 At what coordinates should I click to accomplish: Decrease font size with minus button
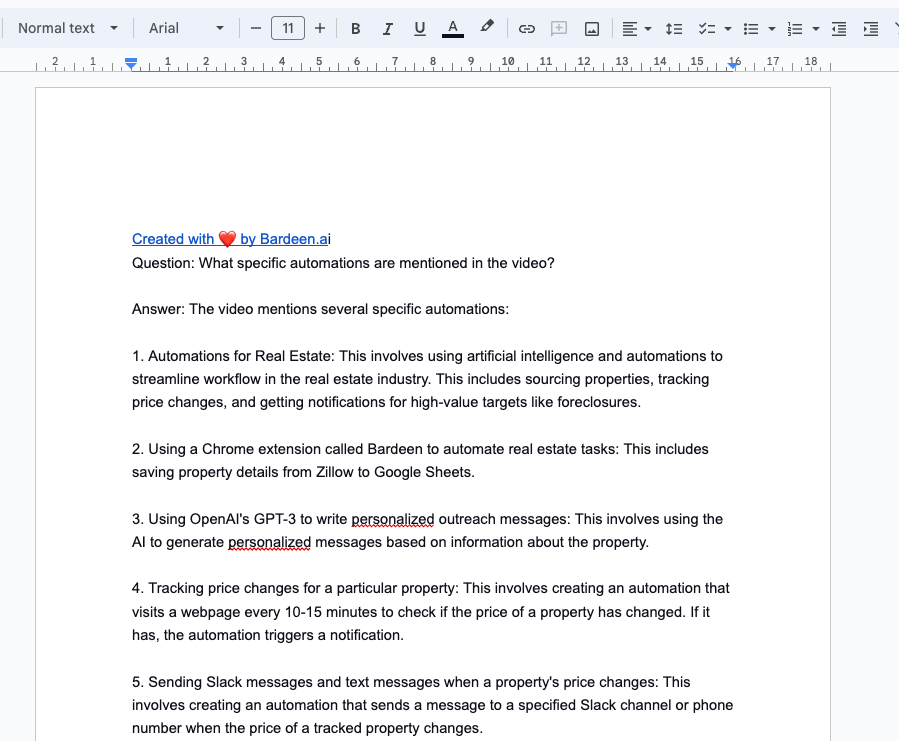tap(256, 28)
